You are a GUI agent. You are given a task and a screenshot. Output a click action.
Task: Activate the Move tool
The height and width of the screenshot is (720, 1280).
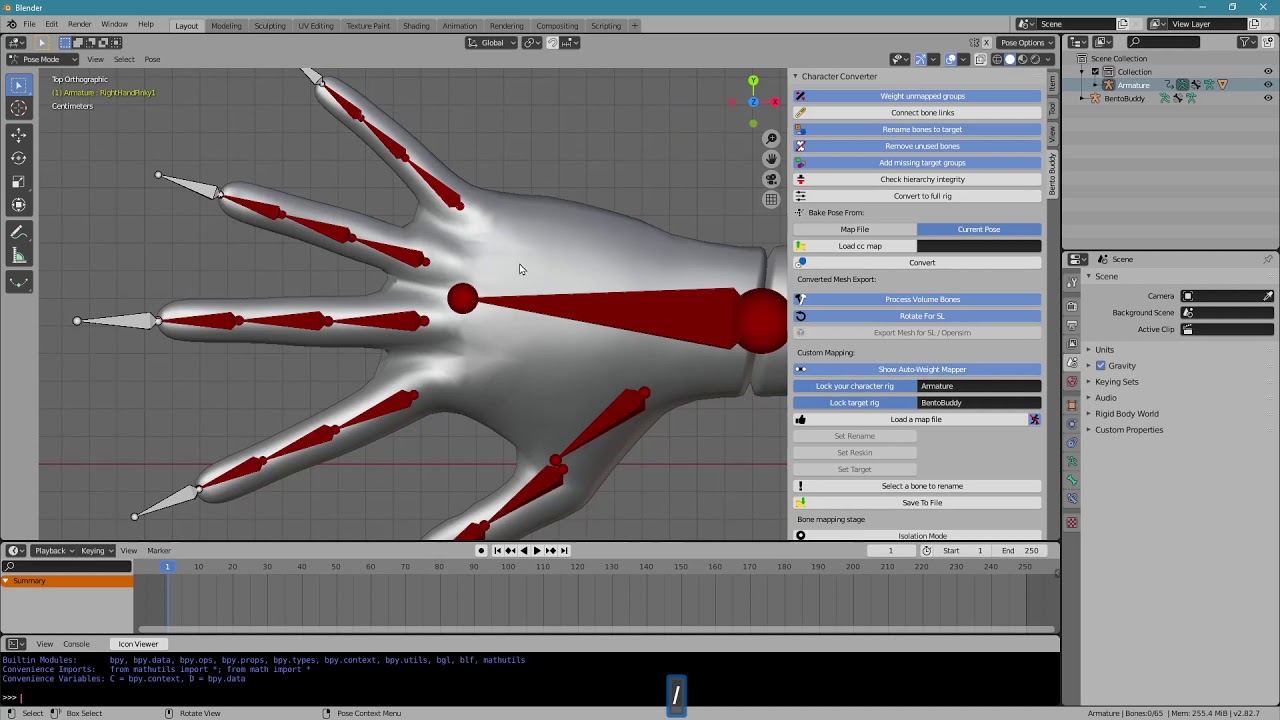click(x=19, y=135)
